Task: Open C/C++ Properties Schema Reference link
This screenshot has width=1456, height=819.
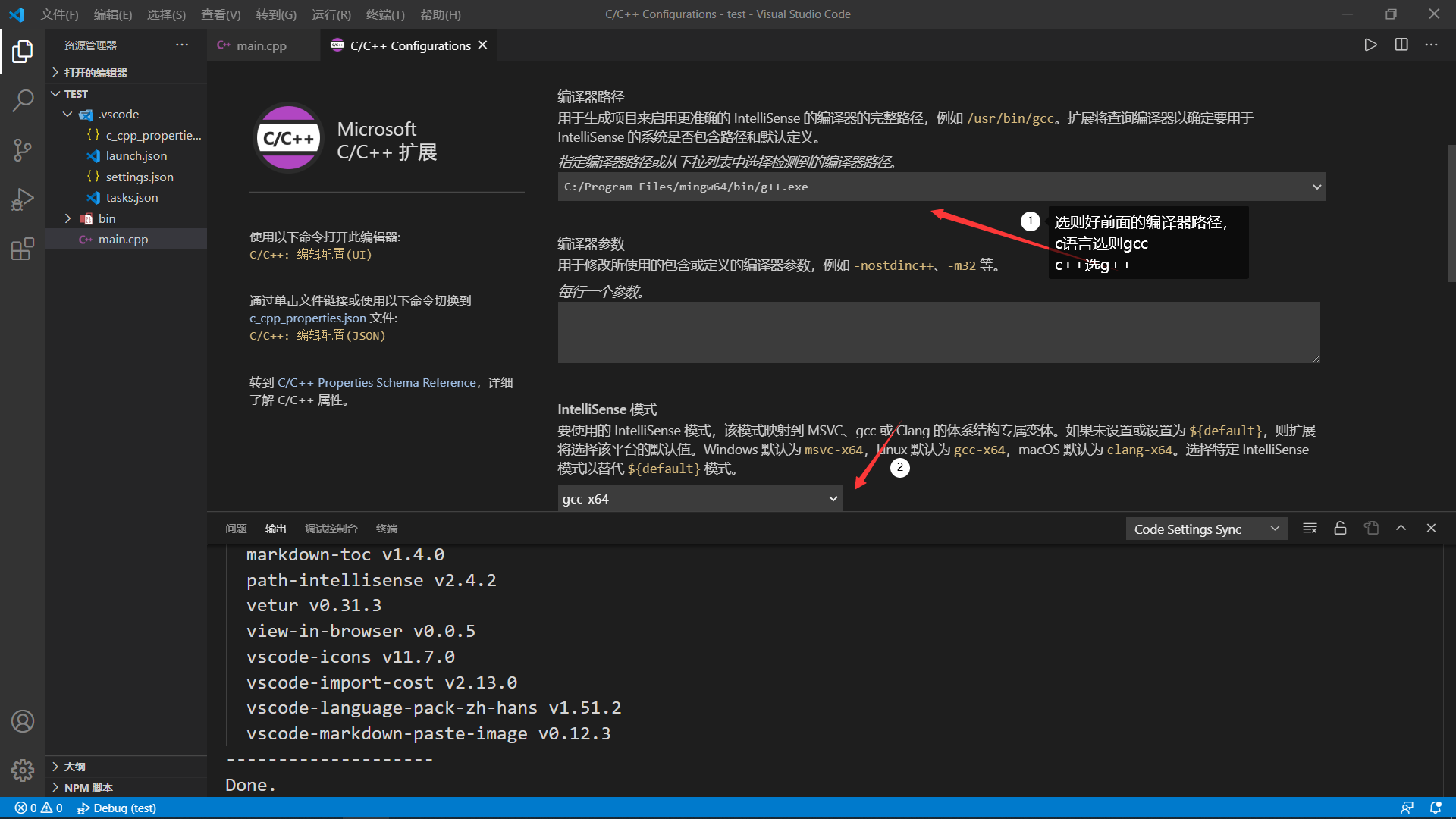Action: pyautogui.click(x=377, y=382)
